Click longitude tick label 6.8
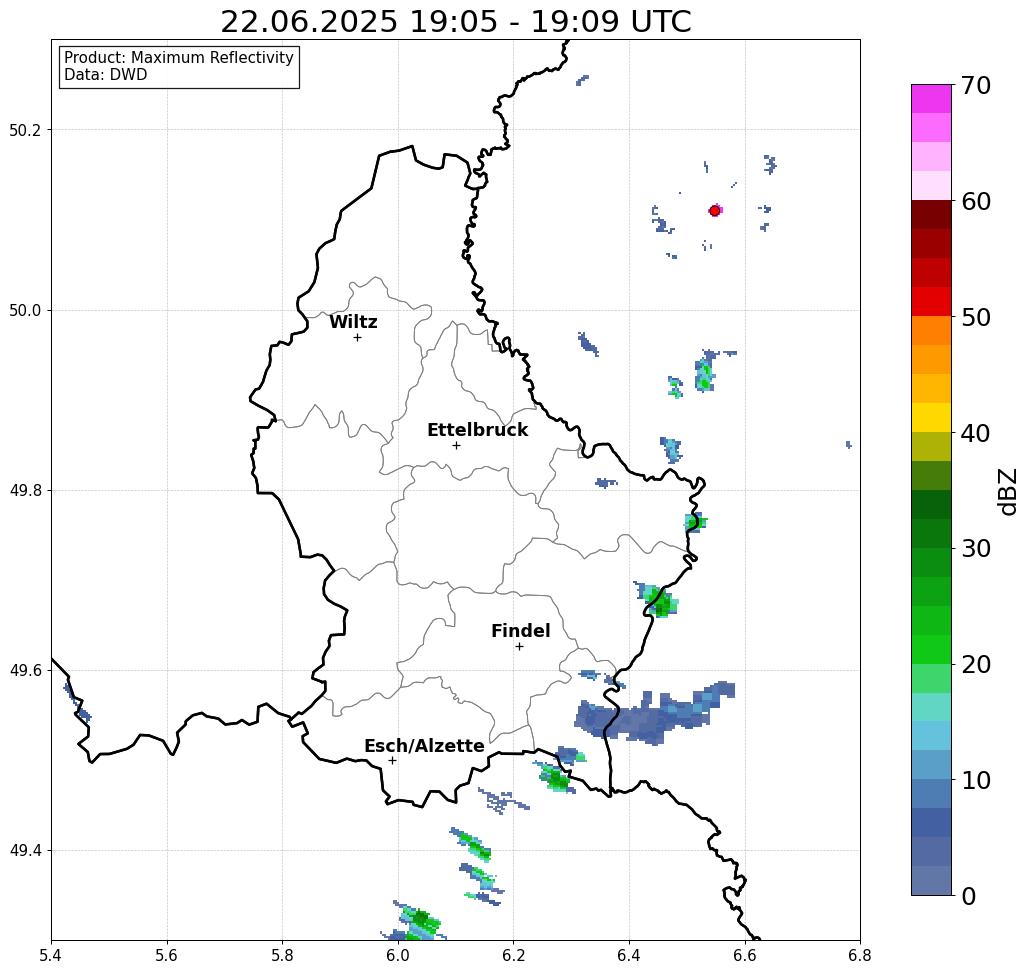1029x973 pixels. pos(860,955)
